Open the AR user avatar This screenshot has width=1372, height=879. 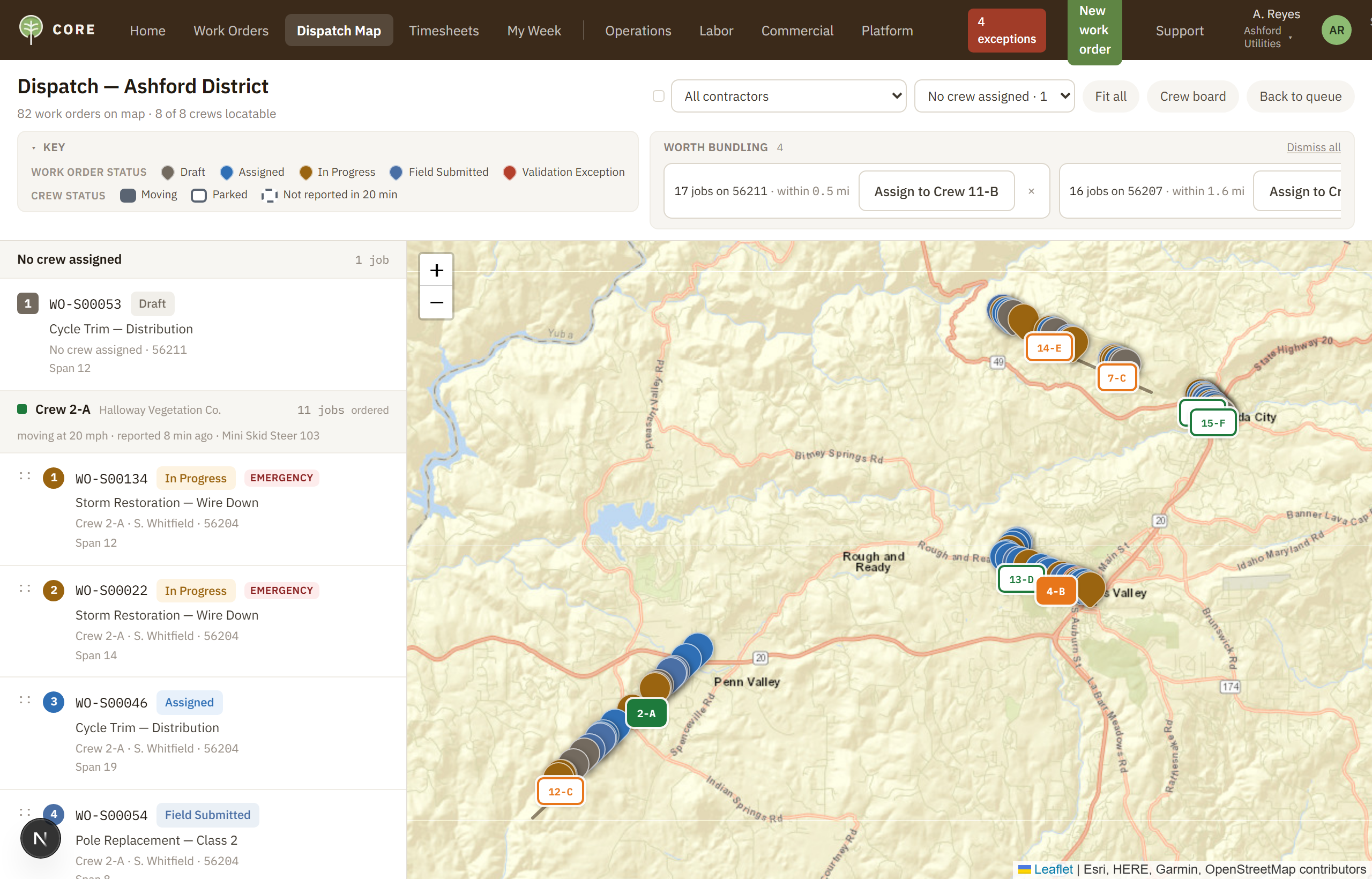coord(1336,29)
